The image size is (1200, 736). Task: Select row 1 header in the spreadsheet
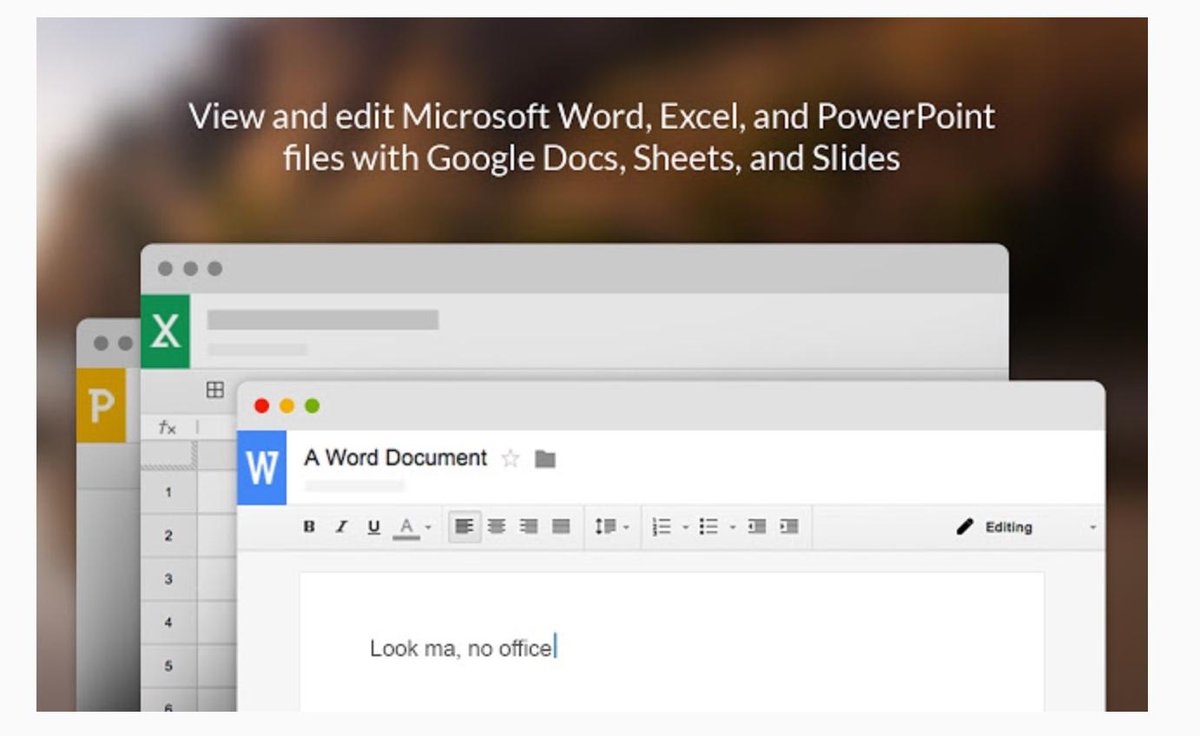pos(168,492)
